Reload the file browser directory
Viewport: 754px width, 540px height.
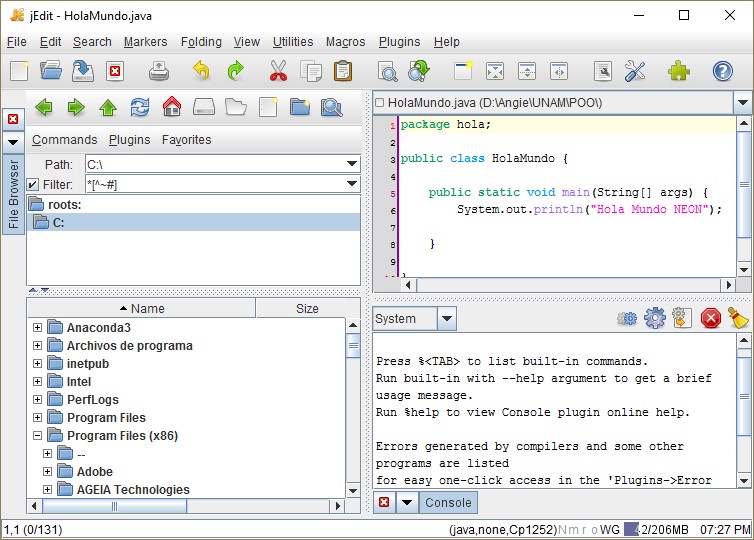(x=140, y=107)
